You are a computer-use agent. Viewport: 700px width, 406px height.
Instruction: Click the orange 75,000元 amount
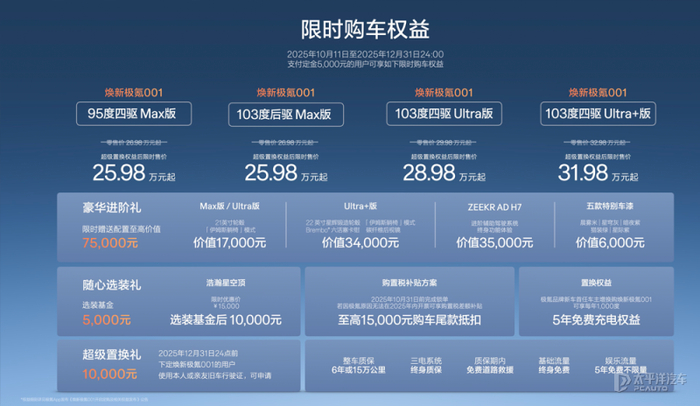110,243
